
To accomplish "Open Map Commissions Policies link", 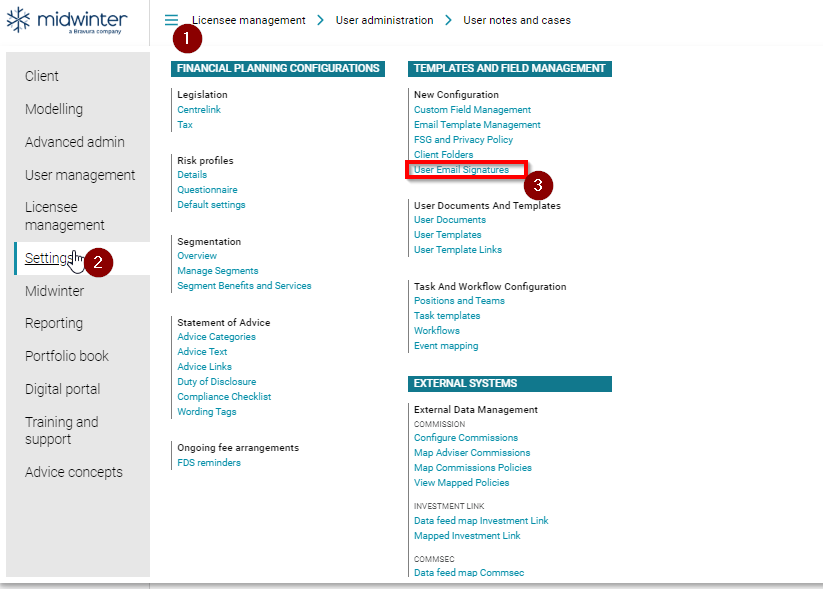I will click(x=473, y=468).
